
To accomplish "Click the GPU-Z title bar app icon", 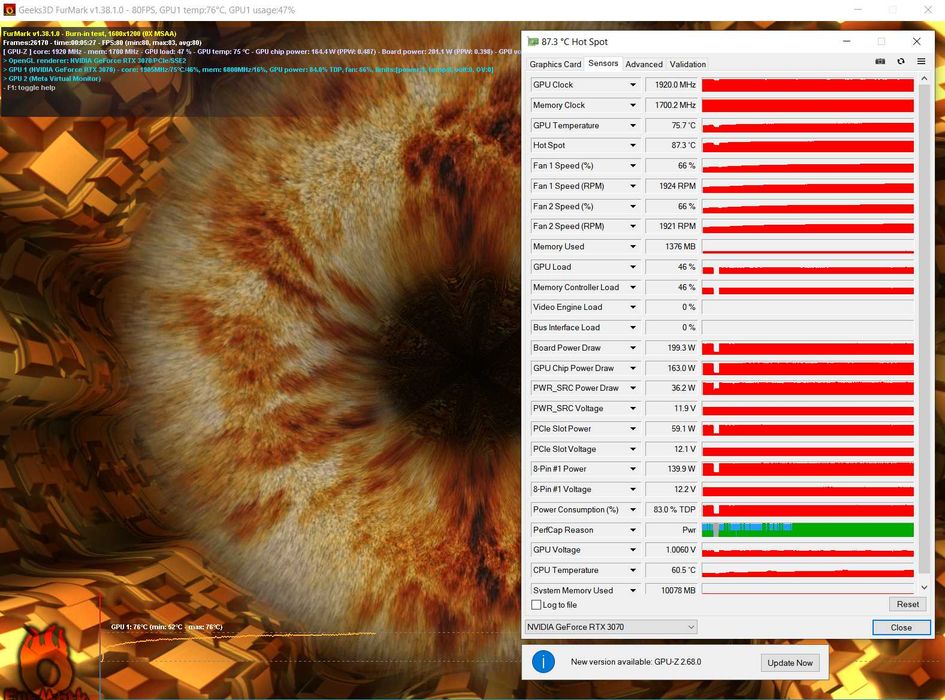I will point(533,42).
